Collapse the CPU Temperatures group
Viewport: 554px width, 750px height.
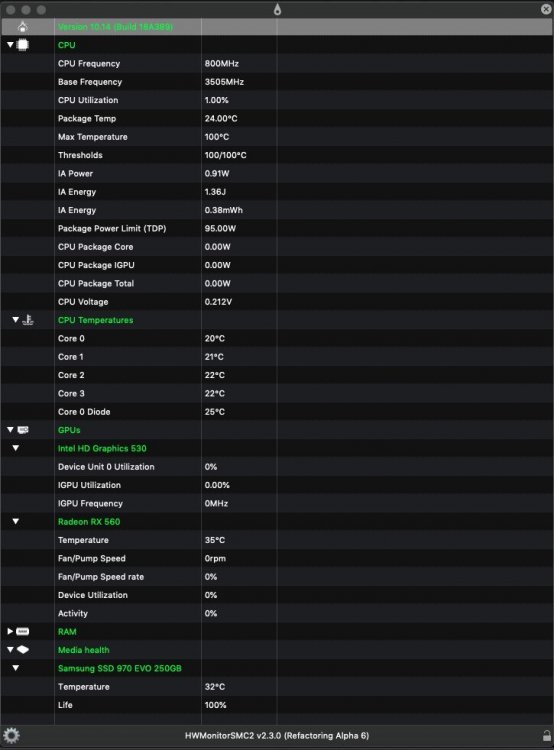[16, 319]
